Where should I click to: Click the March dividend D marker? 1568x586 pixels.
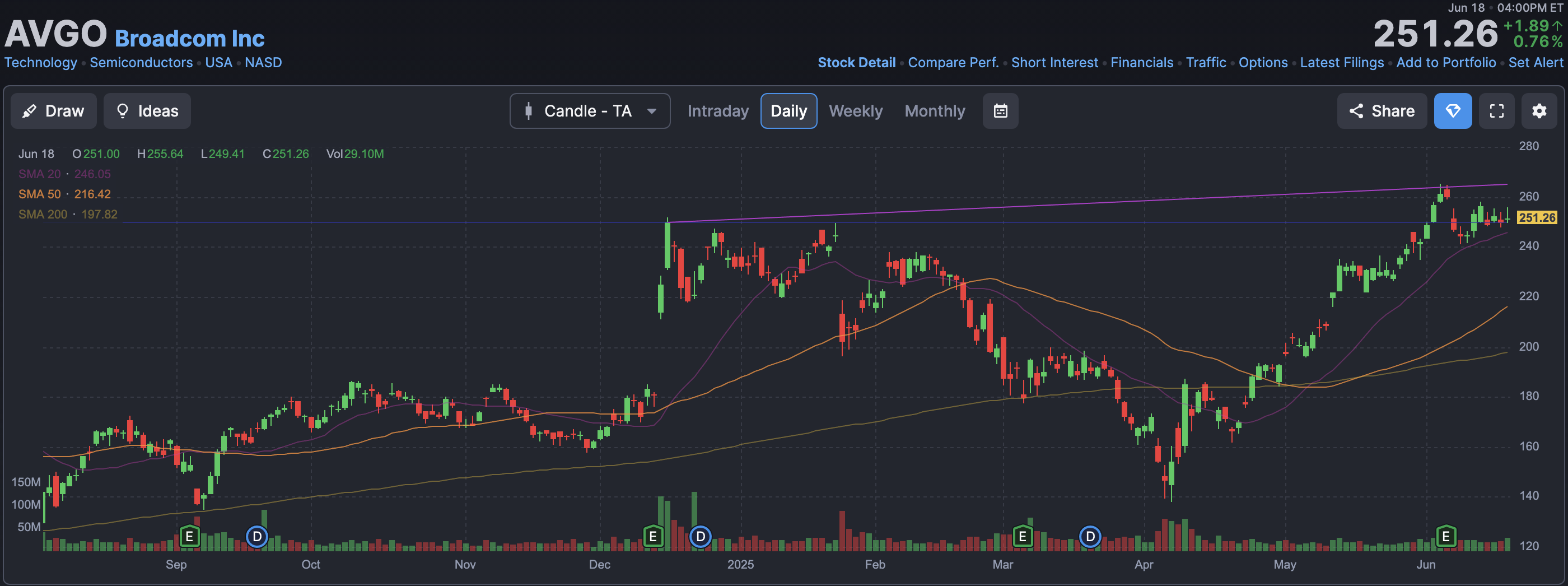click(1090, 537)
